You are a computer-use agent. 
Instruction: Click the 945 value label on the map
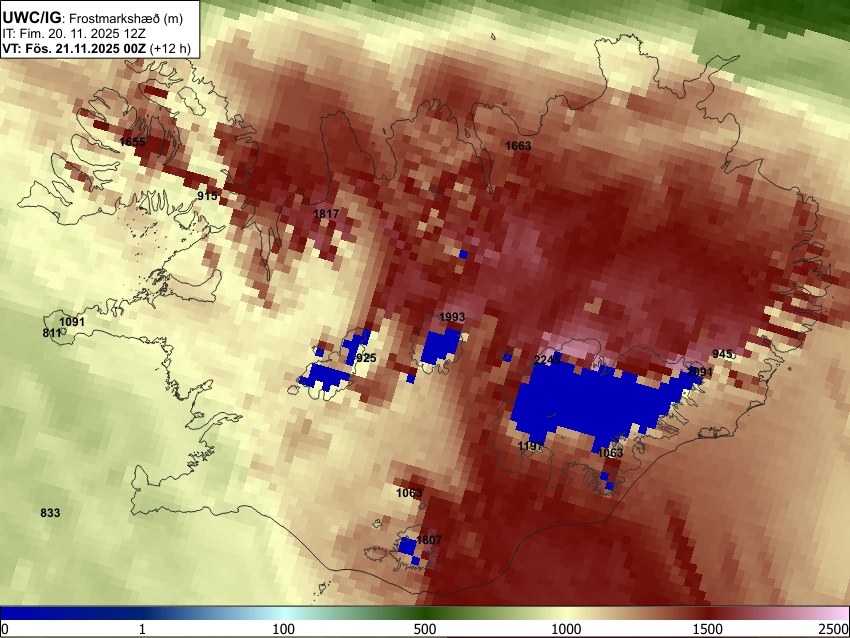tap(722, 354)
